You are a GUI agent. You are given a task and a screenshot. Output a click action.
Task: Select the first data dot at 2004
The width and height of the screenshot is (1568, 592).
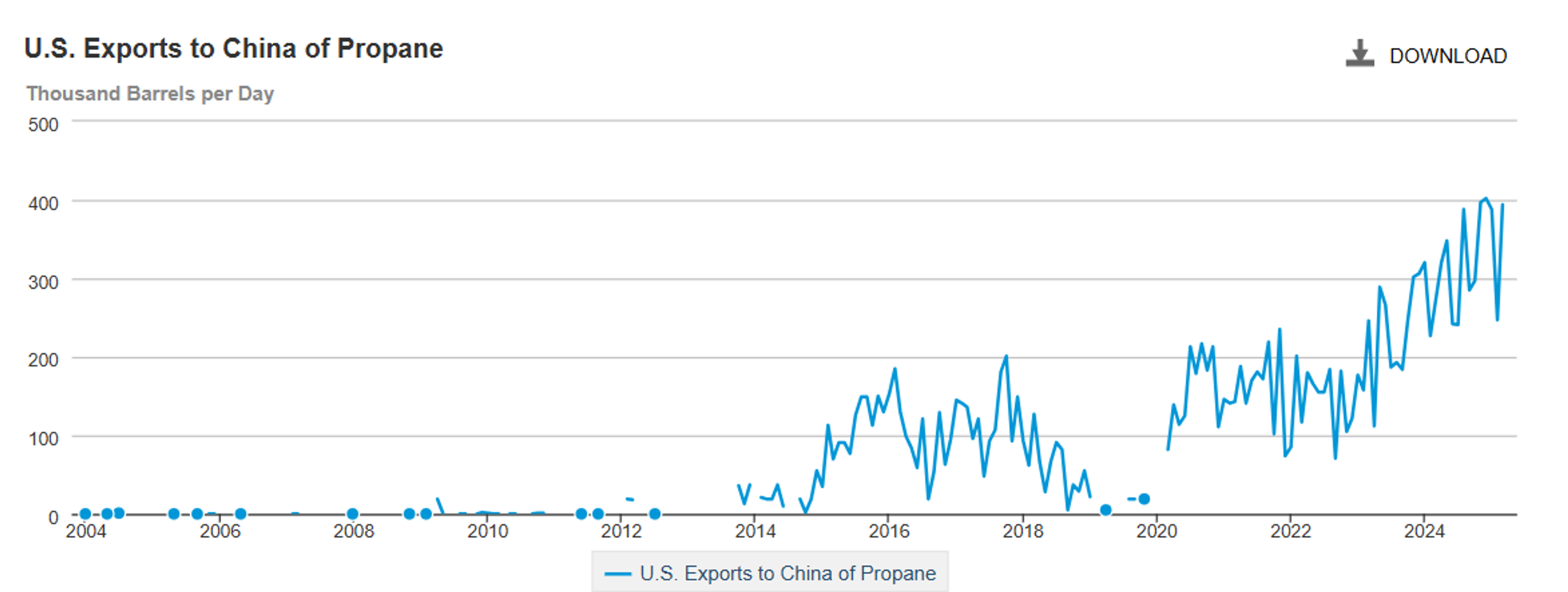pyautogui.click(x=85, y=514)
